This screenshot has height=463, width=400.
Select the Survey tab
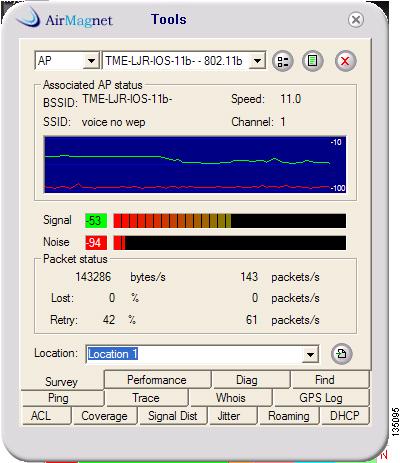coord(62,382)
